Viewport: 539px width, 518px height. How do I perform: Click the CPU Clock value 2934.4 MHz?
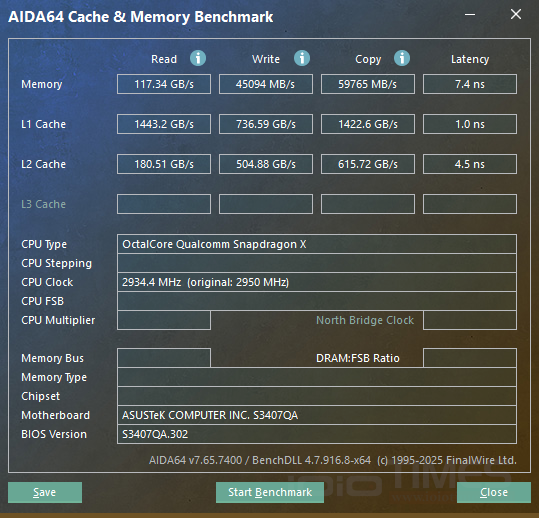coord(317,282)
